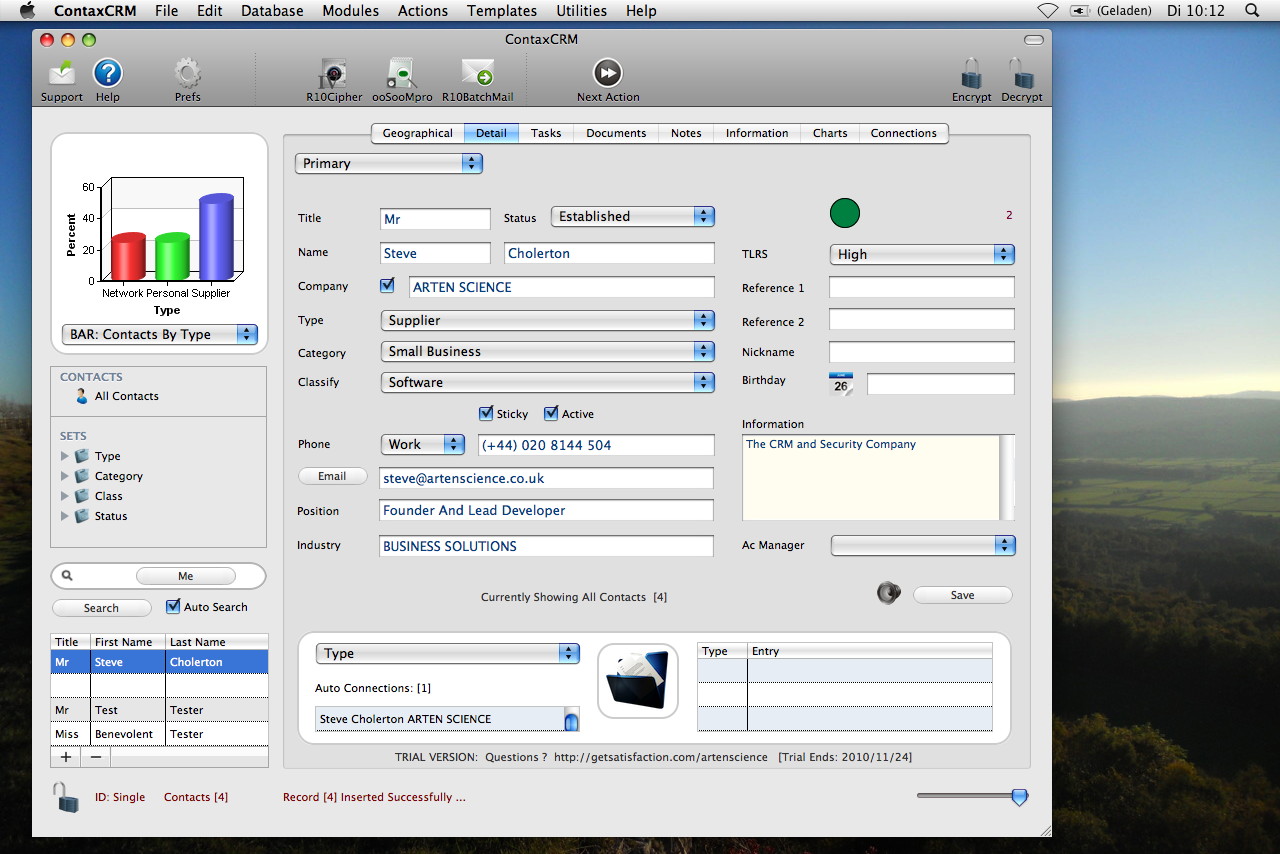Switch to the Geographical tab
The width and height of the screenshot is (1280, 854).
point(417,133)
